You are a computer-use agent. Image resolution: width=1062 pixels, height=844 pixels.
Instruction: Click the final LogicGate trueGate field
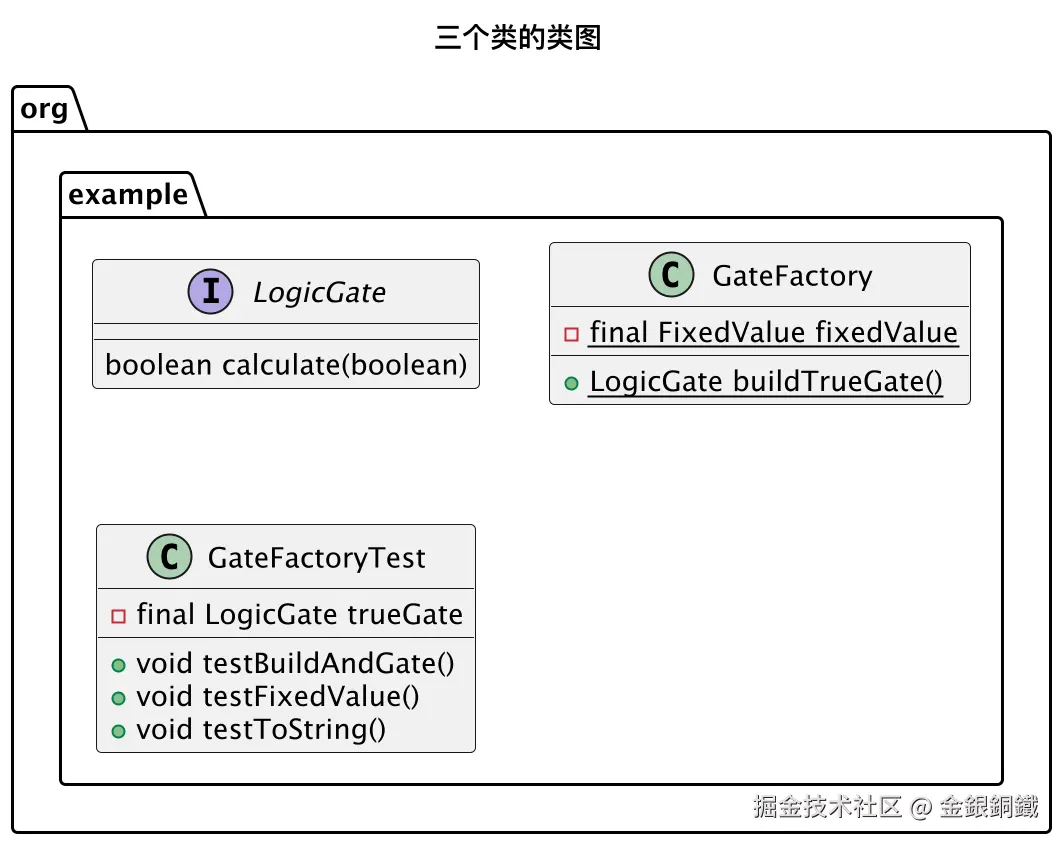(x=299, y=614)
